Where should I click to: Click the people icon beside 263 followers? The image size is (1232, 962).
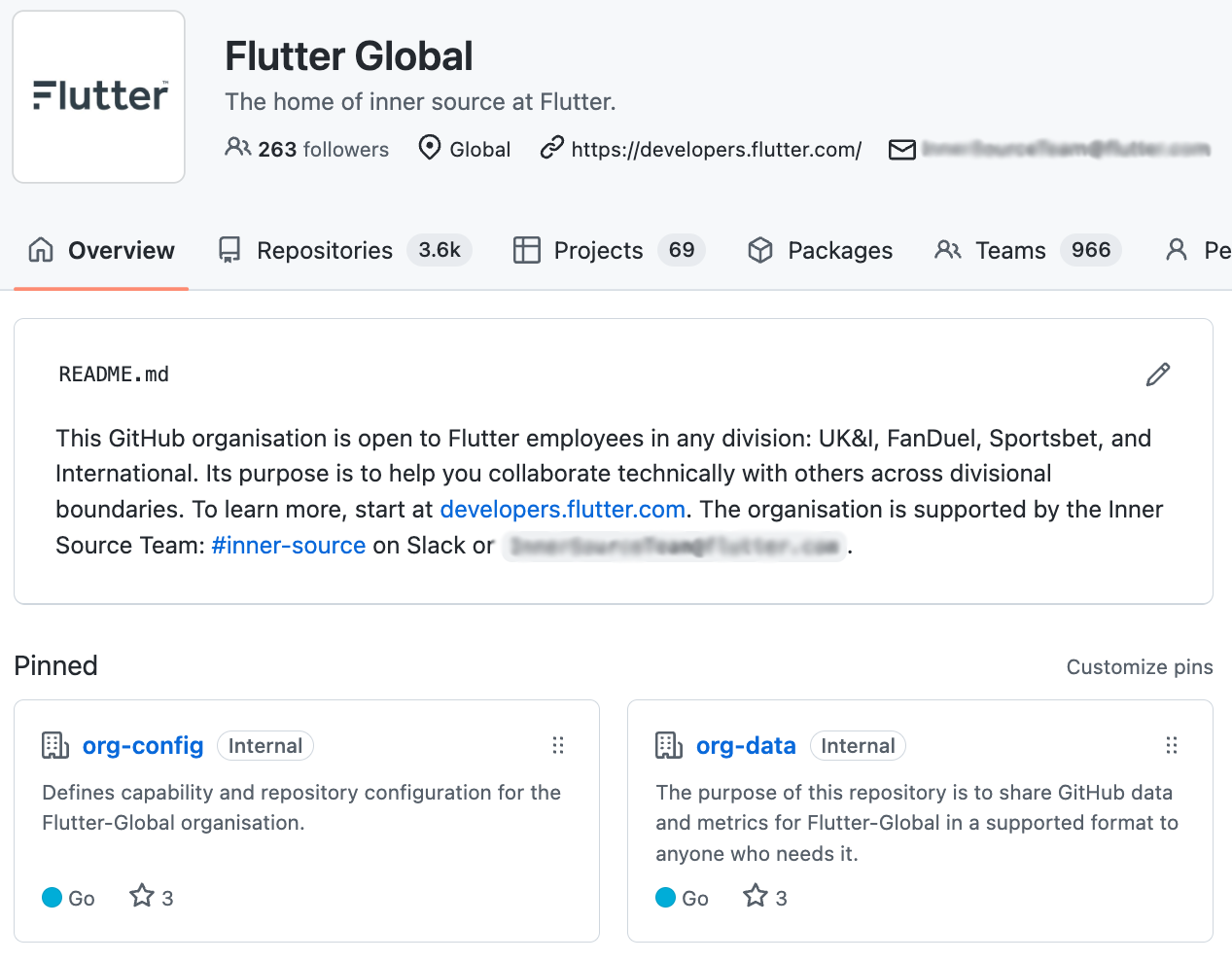point(237,148)
